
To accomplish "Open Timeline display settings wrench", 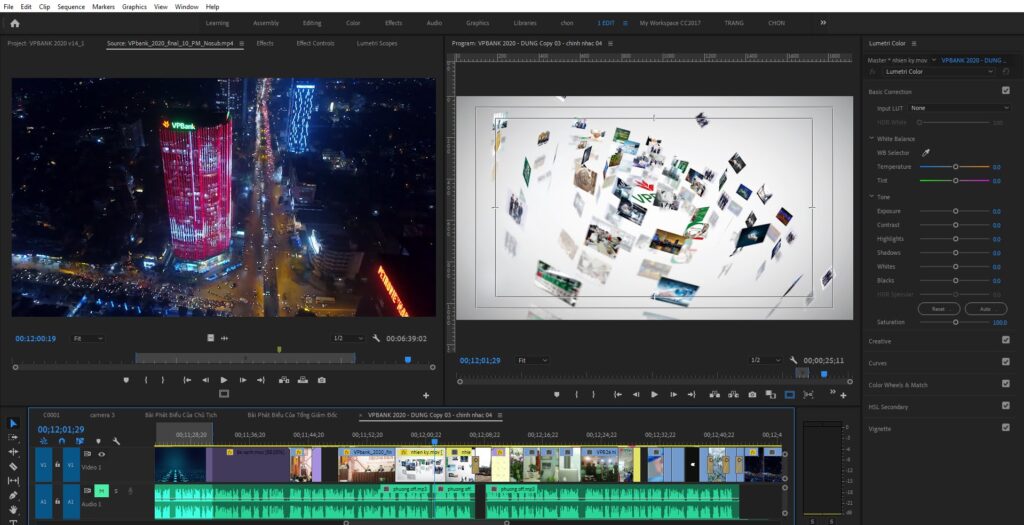I will pyautogui.click(x=116, y=441).
